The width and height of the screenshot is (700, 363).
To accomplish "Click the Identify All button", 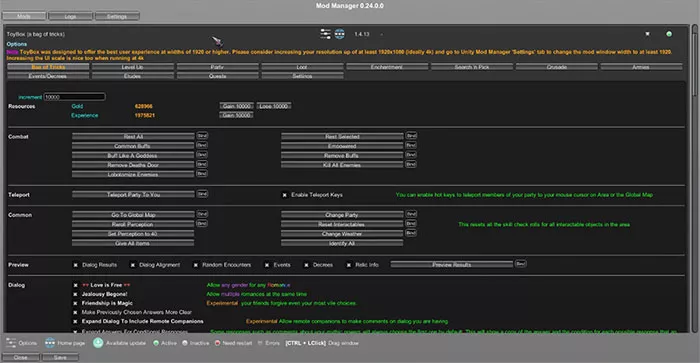I will (342, 243).
